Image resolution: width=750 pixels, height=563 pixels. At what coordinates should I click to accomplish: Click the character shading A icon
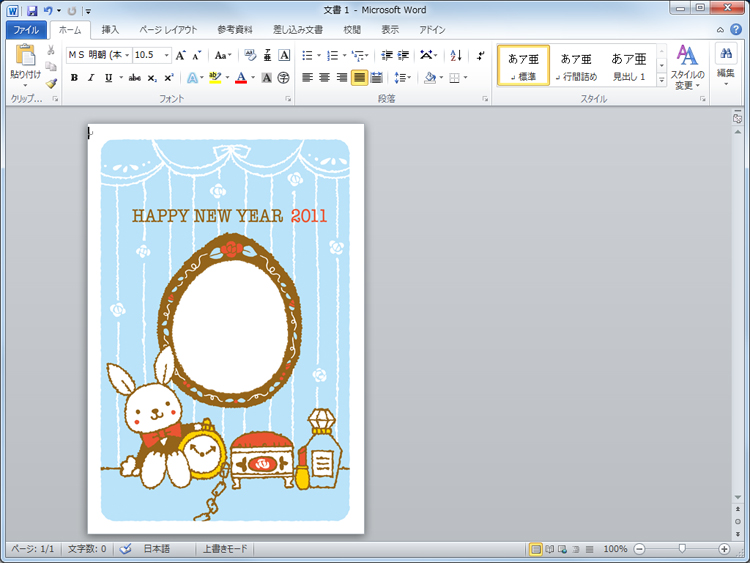tap(267, 77)
